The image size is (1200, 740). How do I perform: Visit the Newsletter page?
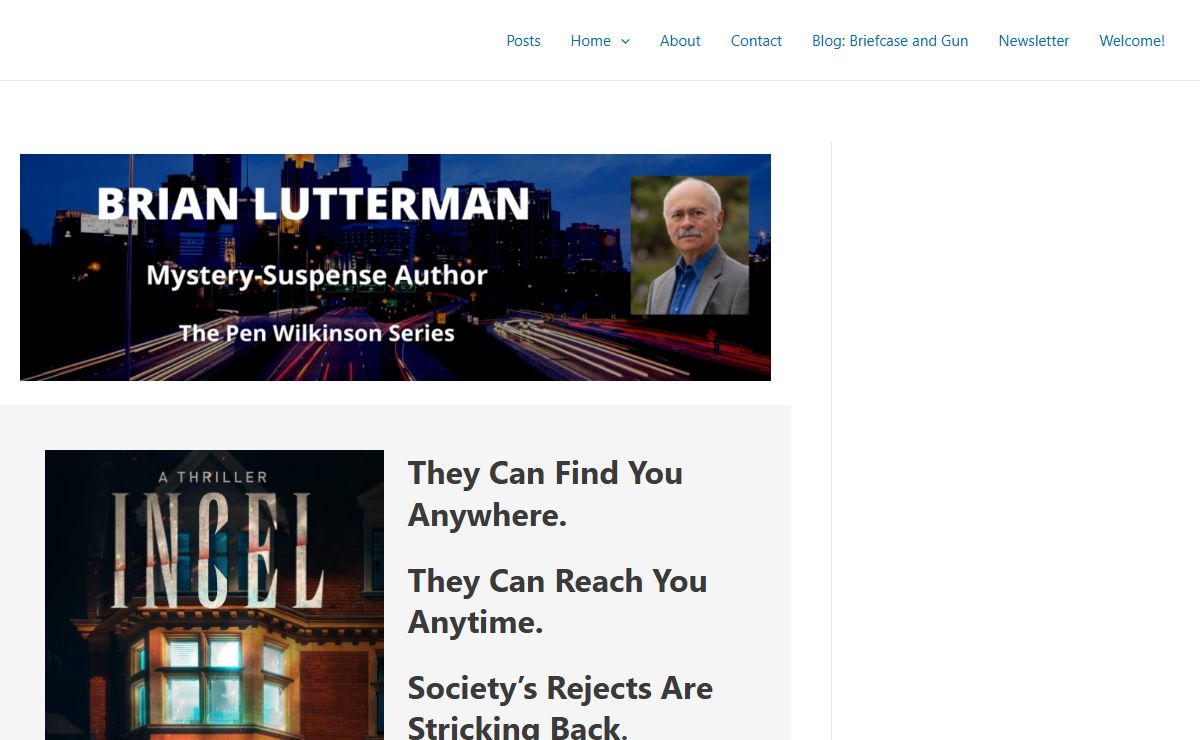[x=1034, y=41]
